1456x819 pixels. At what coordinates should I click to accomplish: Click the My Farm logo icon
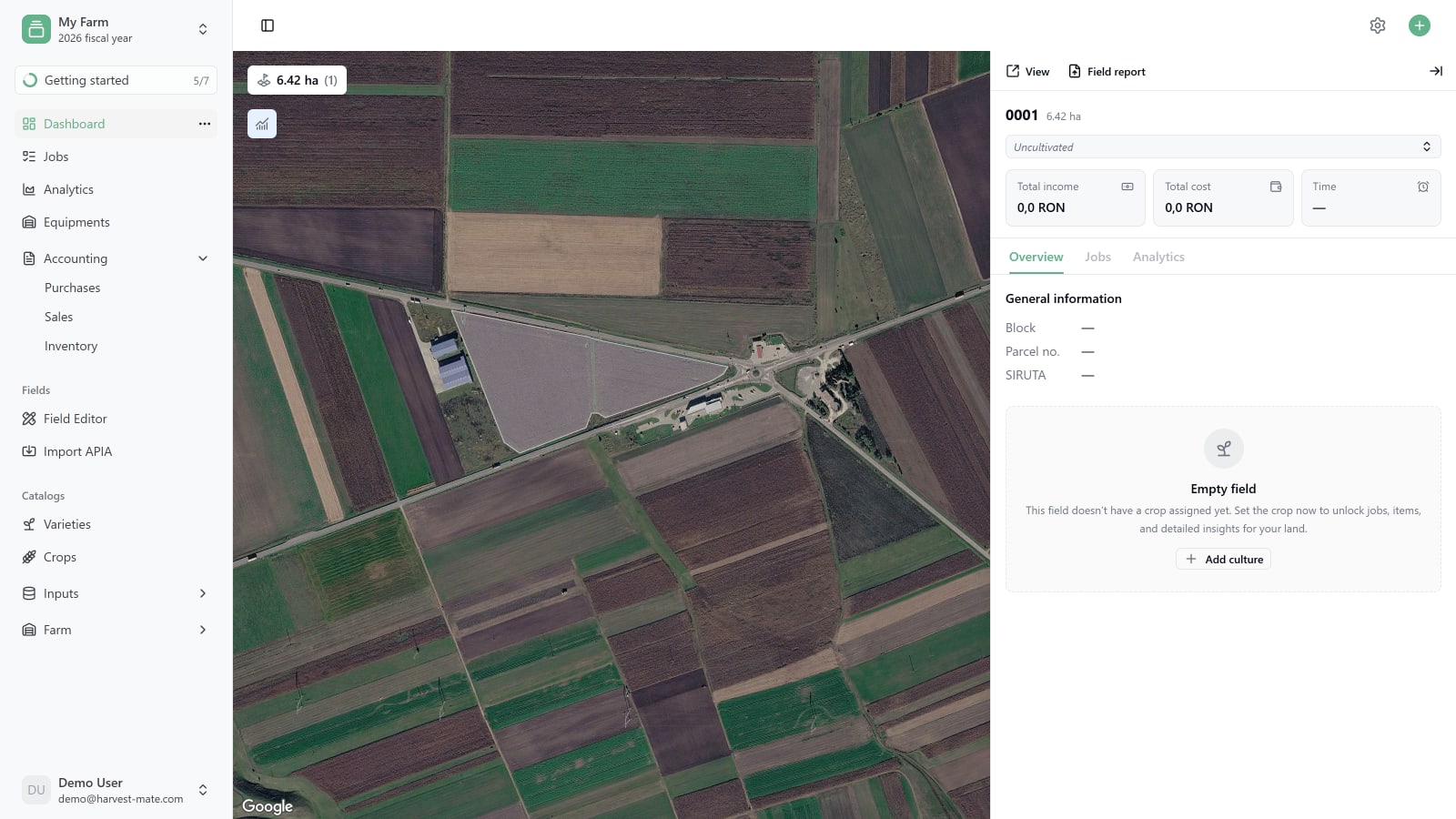click(36, 29)
